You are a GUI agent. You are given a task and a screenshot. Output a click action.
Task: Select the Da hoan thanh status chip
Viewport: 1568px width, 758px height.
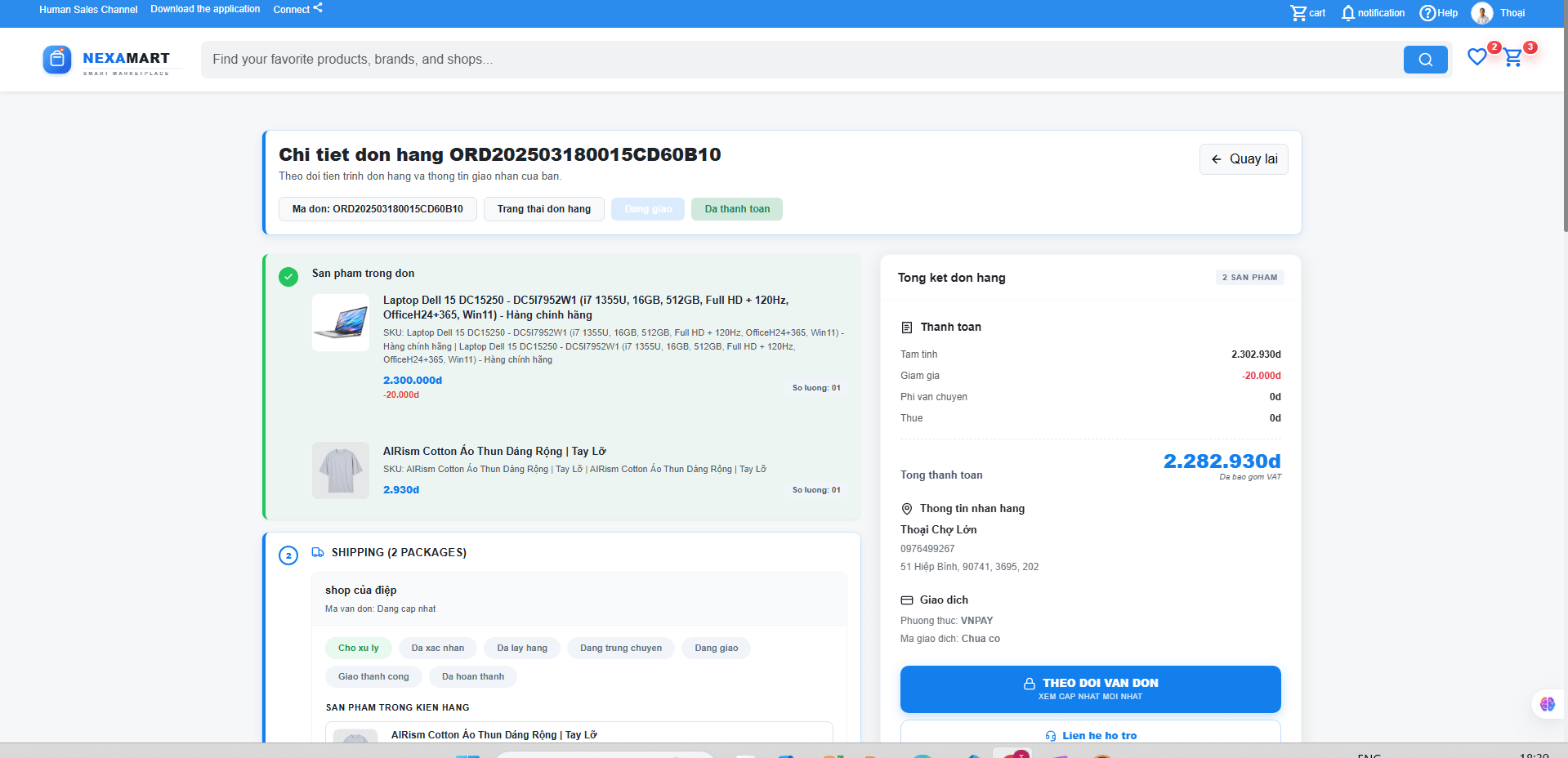[473, 677]
